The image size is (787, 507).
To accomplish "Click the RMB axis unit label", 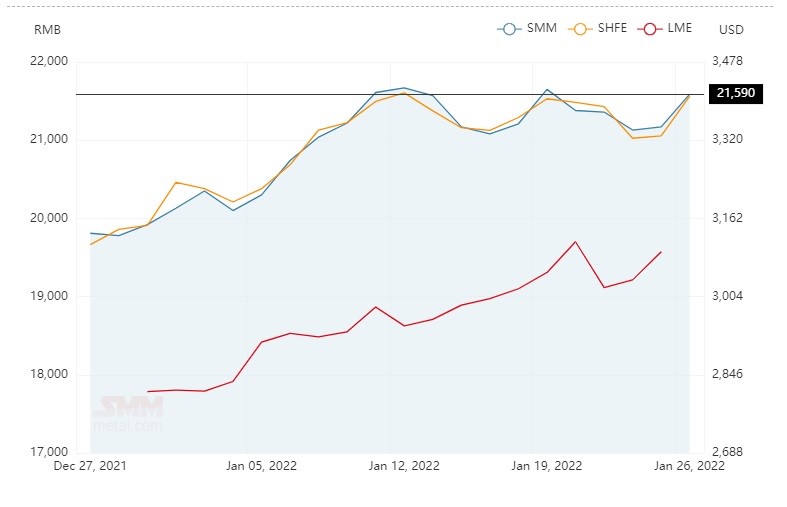I will coord(47,30).
